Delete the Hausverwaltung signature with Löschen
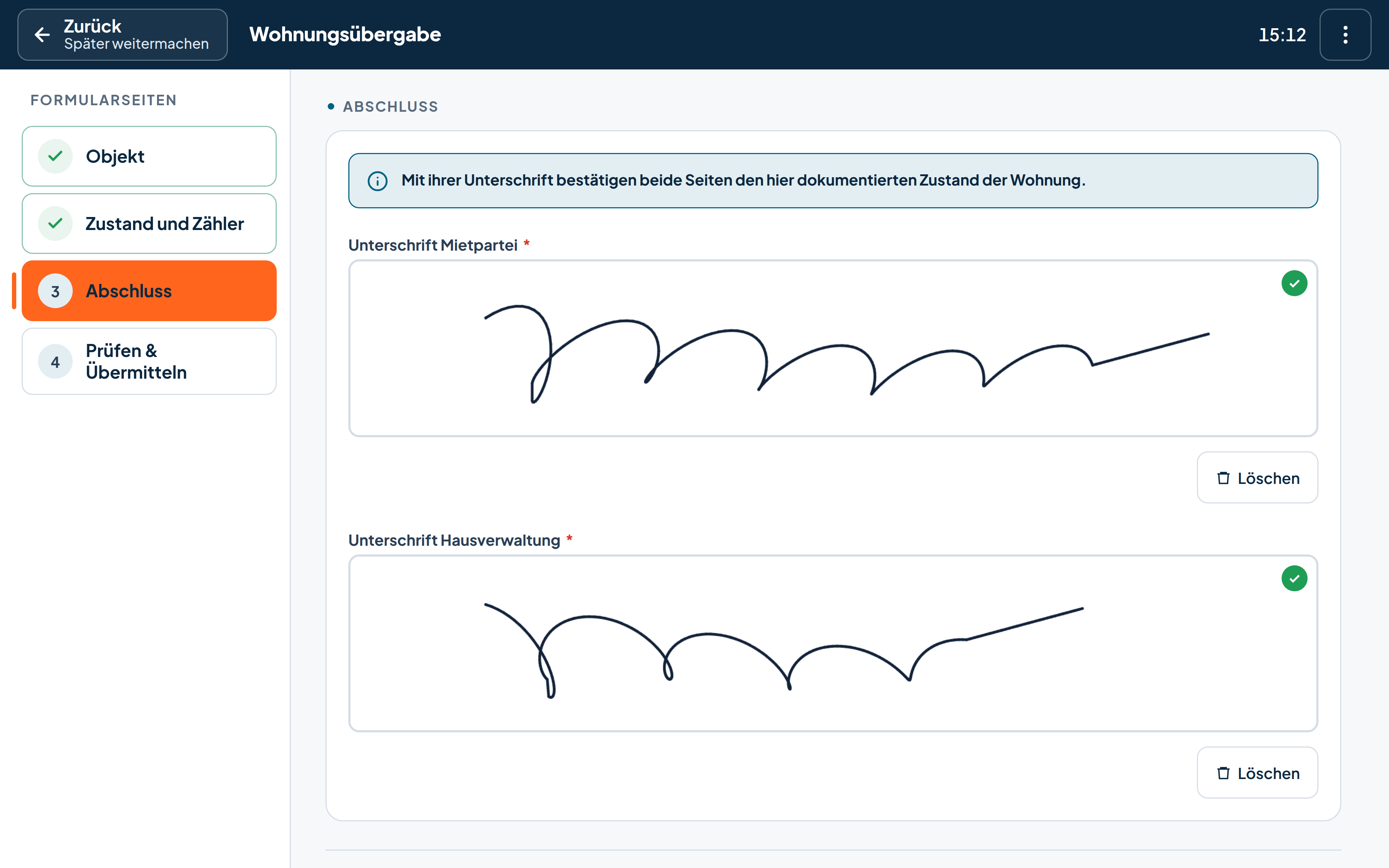This screenshot has width=1389, height=868. tap(1257, 773)
